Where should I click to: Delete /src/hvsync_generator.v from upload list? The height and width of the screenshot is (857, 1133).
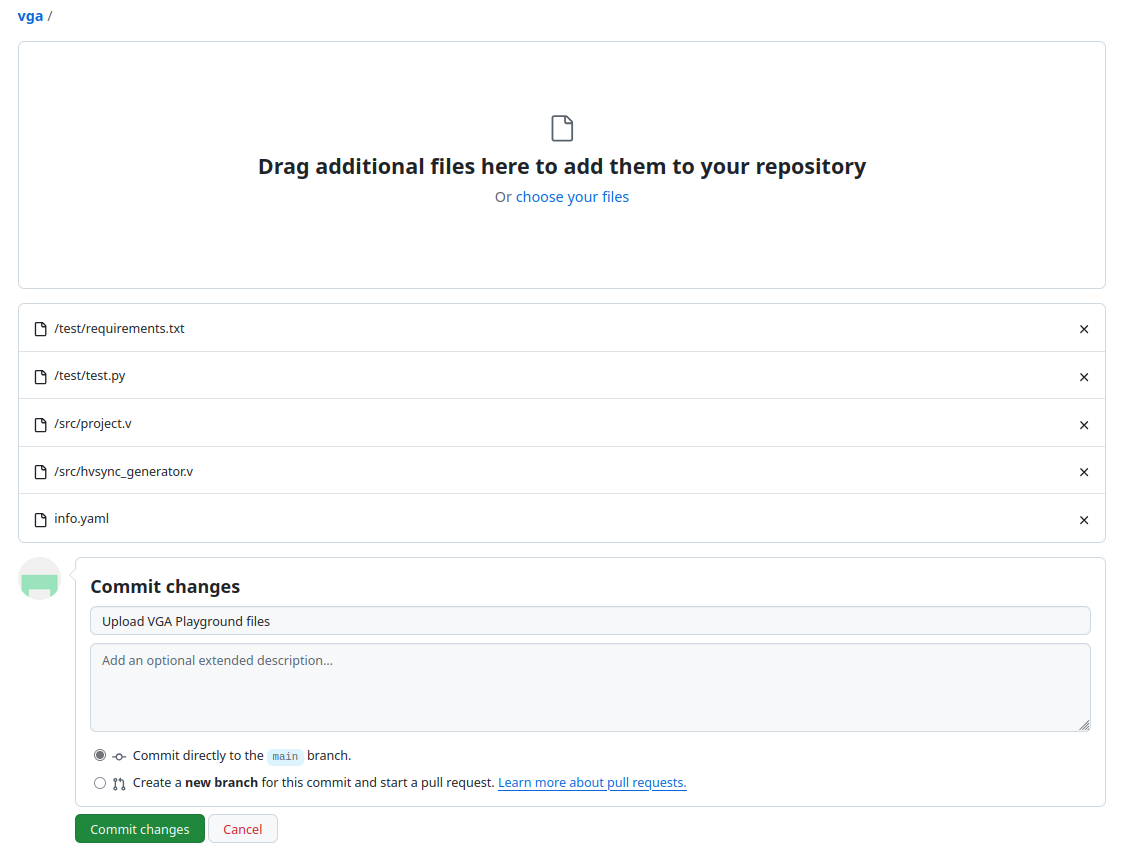point(1083,472)
